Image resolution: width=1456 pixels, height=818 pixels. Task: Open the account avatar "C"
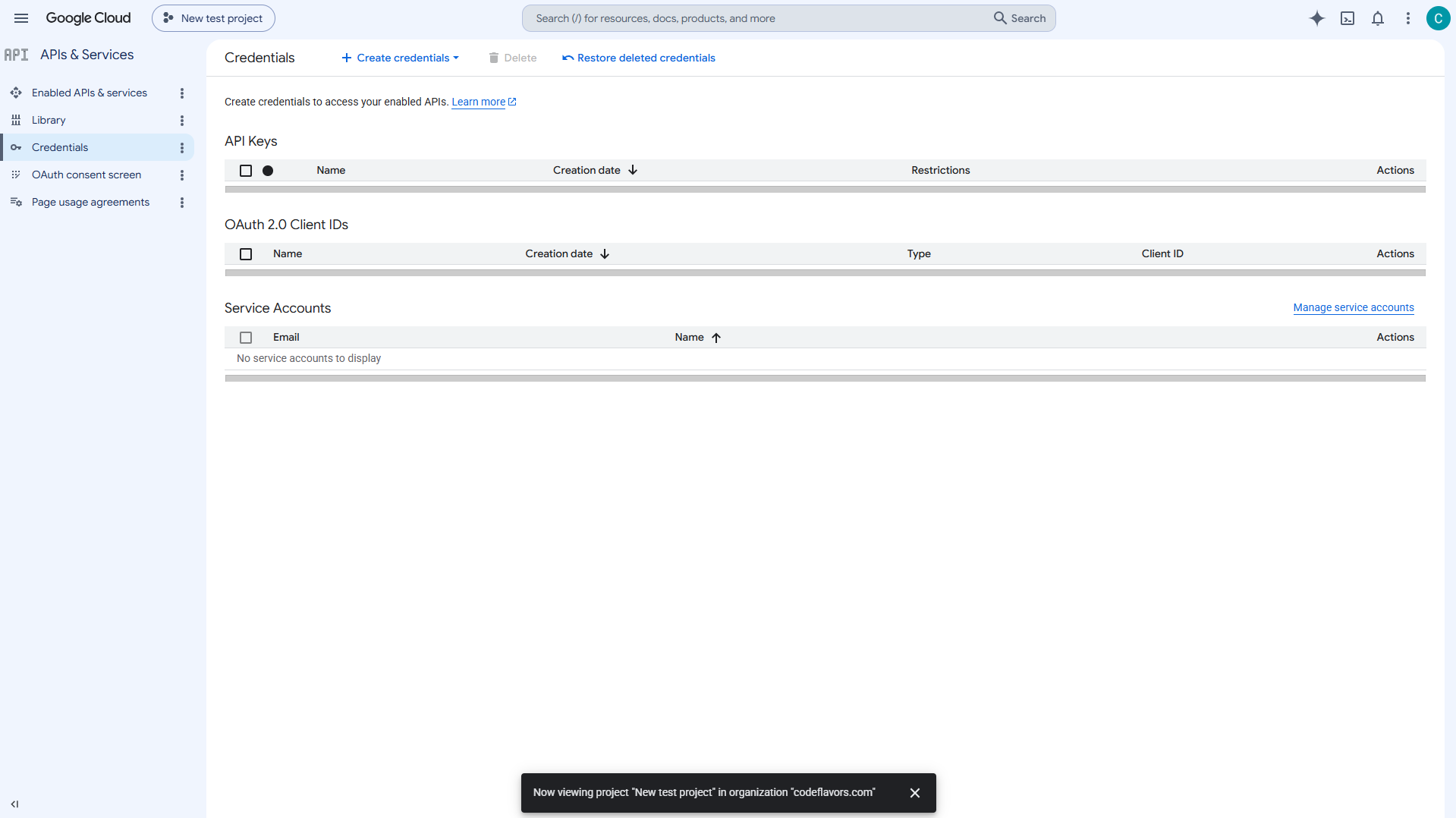click(1438, 18)
